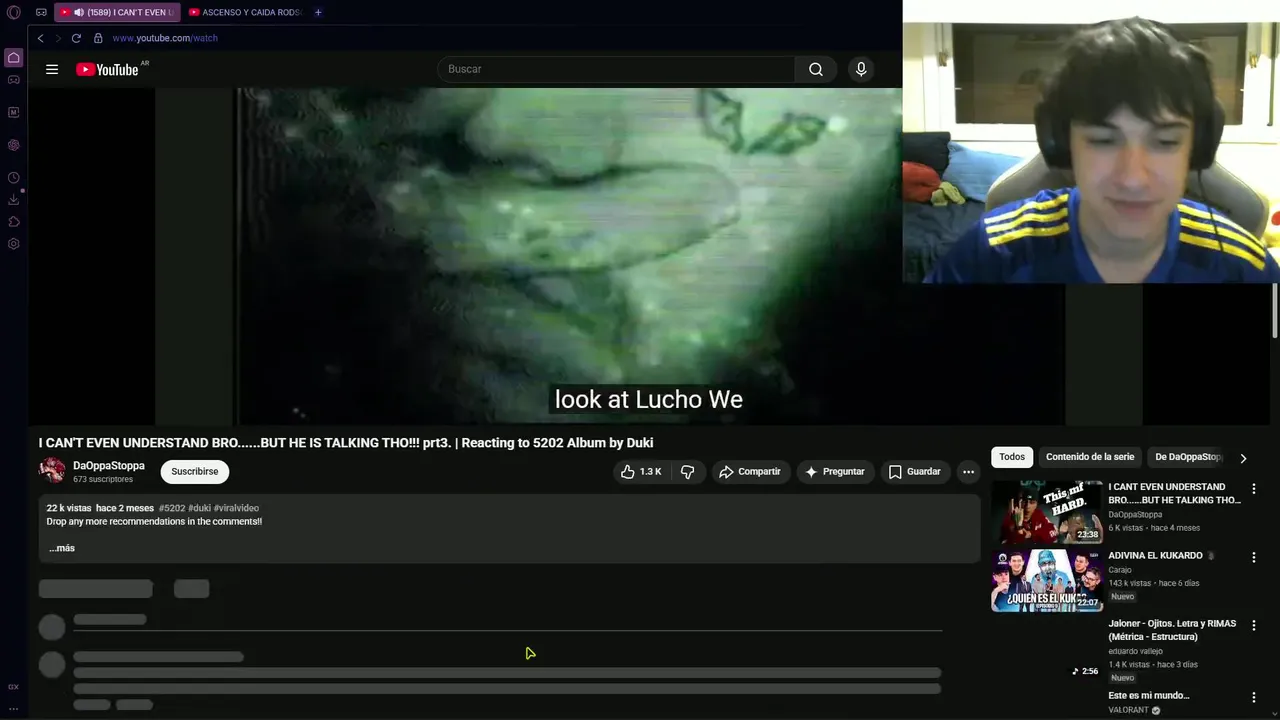Open options for ADIVINA EL KUKARDO video
Viewport: 1280px width, 720px height.
[x=1253, y=557]
